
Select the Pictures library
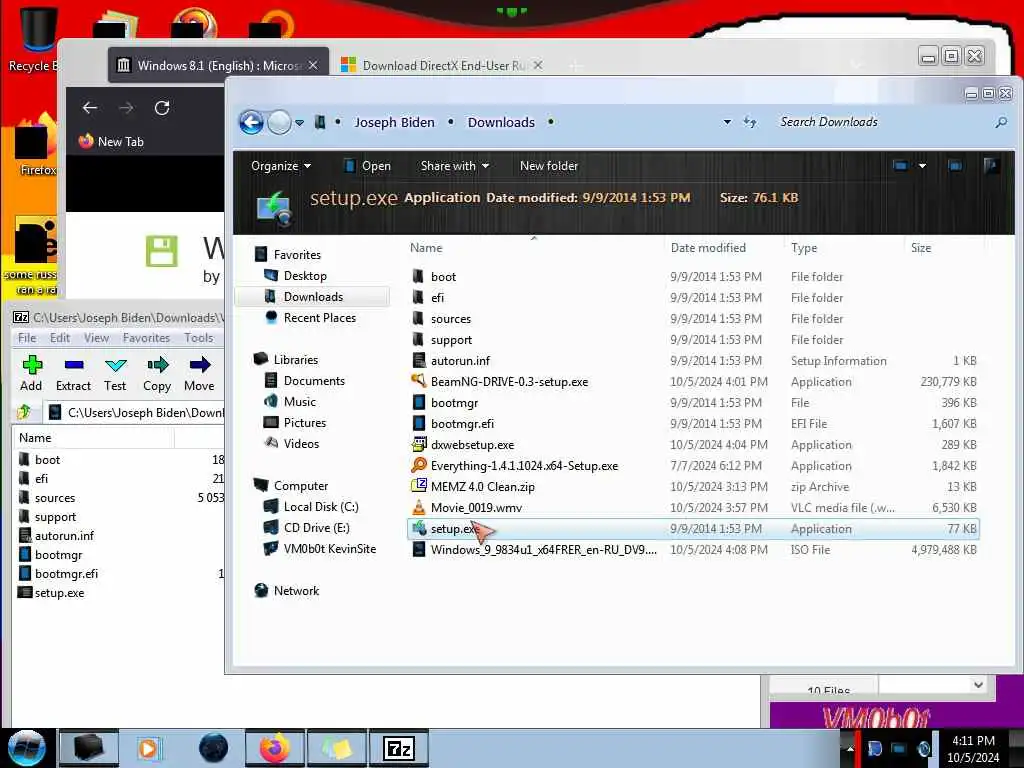tap(304, 422)
